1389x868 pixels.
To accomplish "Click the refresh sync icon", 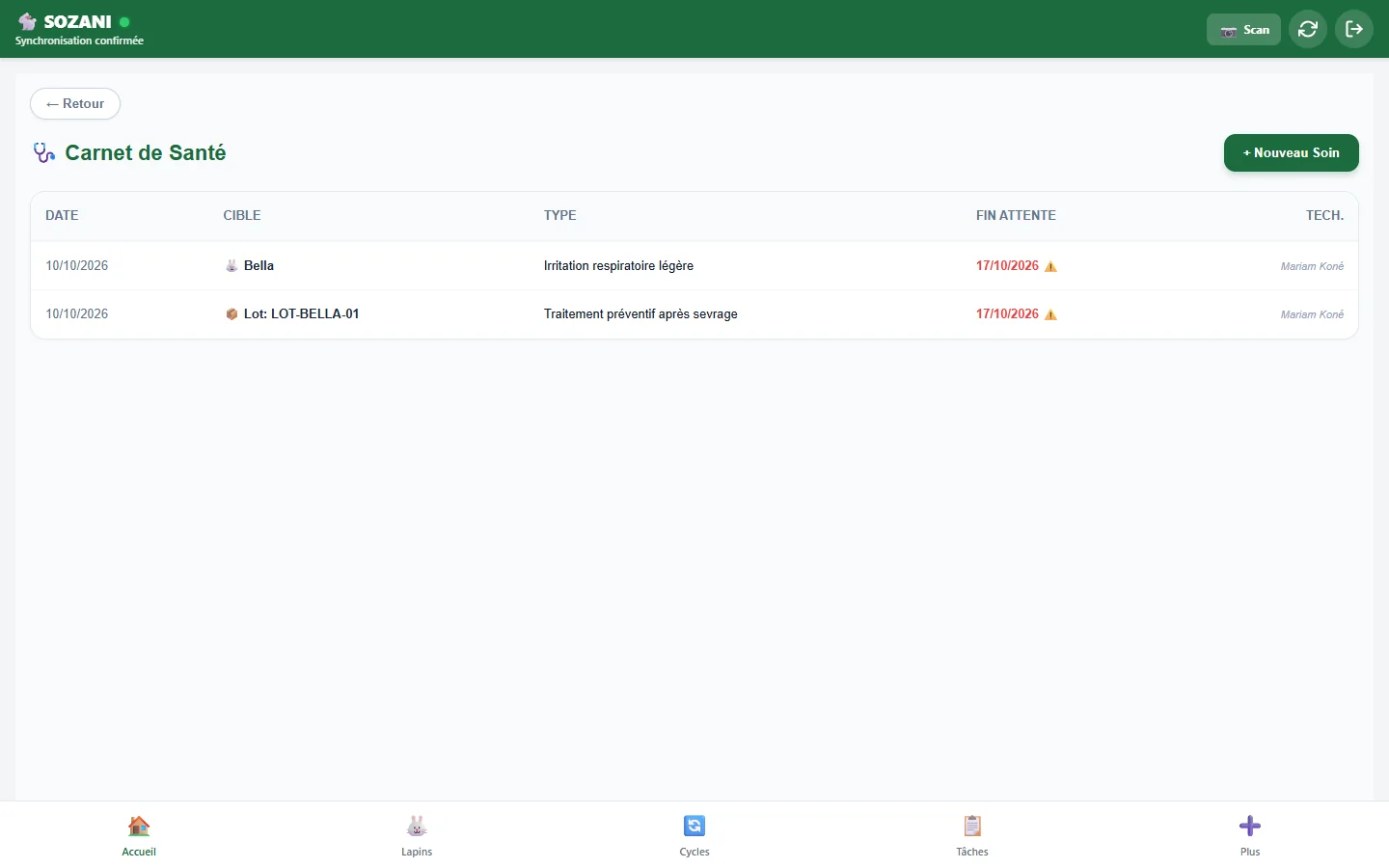I will [x=1308, y=29].
